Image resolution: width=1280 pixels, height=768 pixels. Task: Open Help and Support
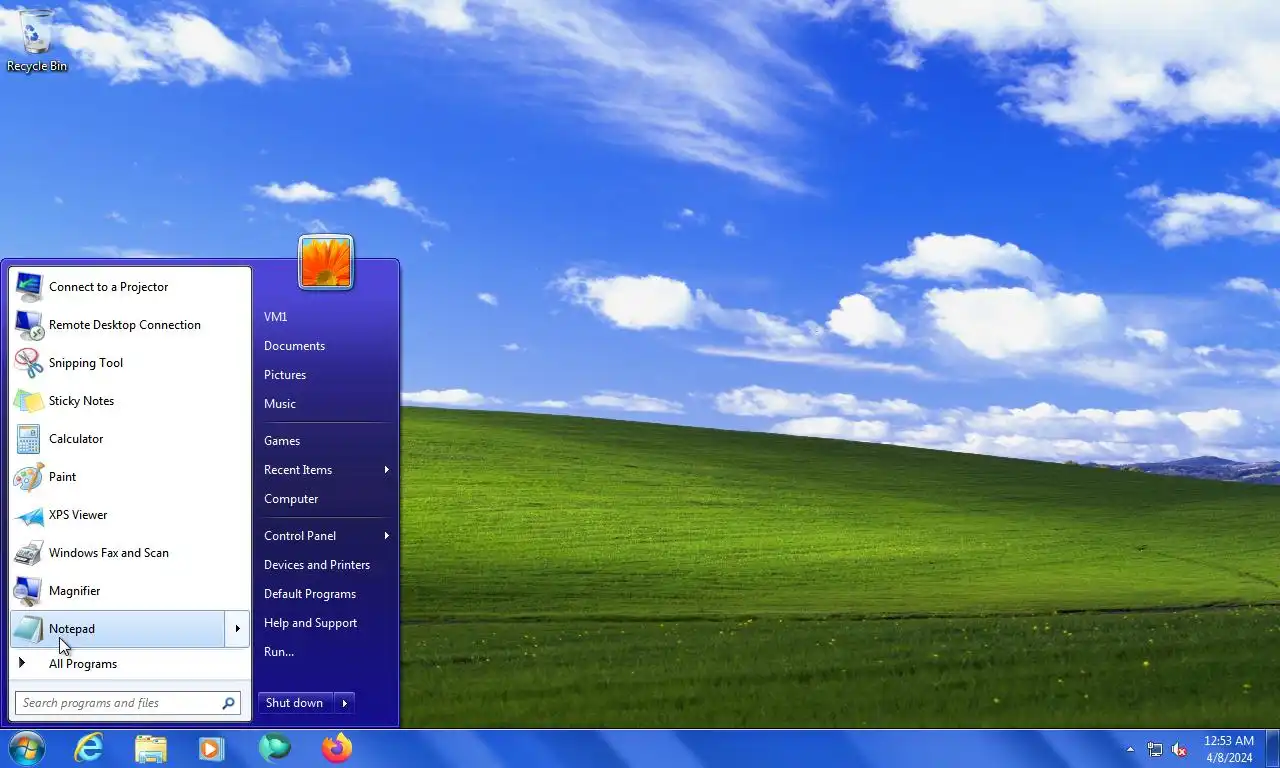310,623
